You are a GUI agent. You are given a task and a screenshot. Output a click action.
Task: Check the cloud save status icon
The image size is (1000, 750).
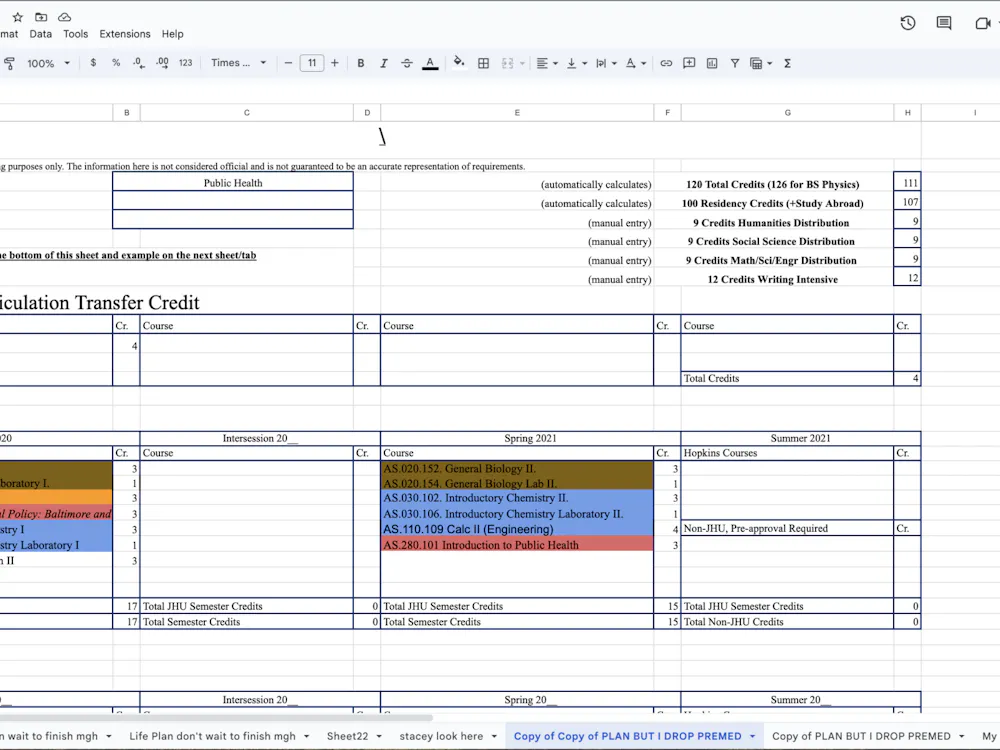pyautogui.click(x=64, y=17)
